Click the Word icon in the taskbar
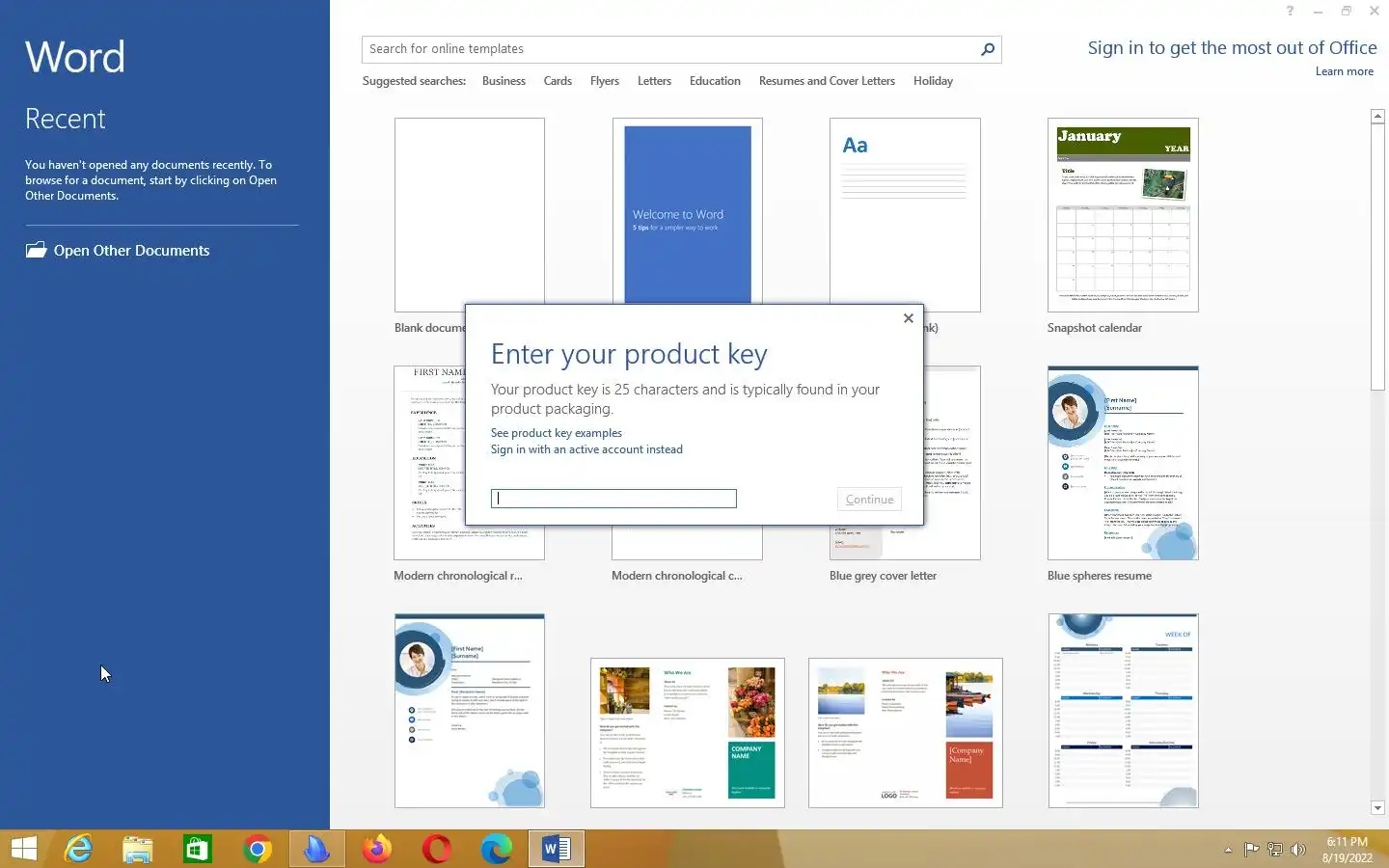The width and height of the screenshot is (1389, 868). coord(557,849)
